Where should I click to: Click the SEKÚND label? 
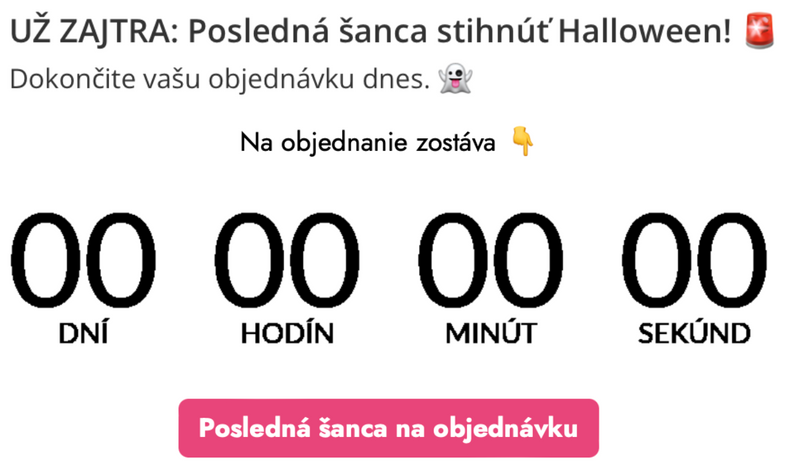coord(694,333)
